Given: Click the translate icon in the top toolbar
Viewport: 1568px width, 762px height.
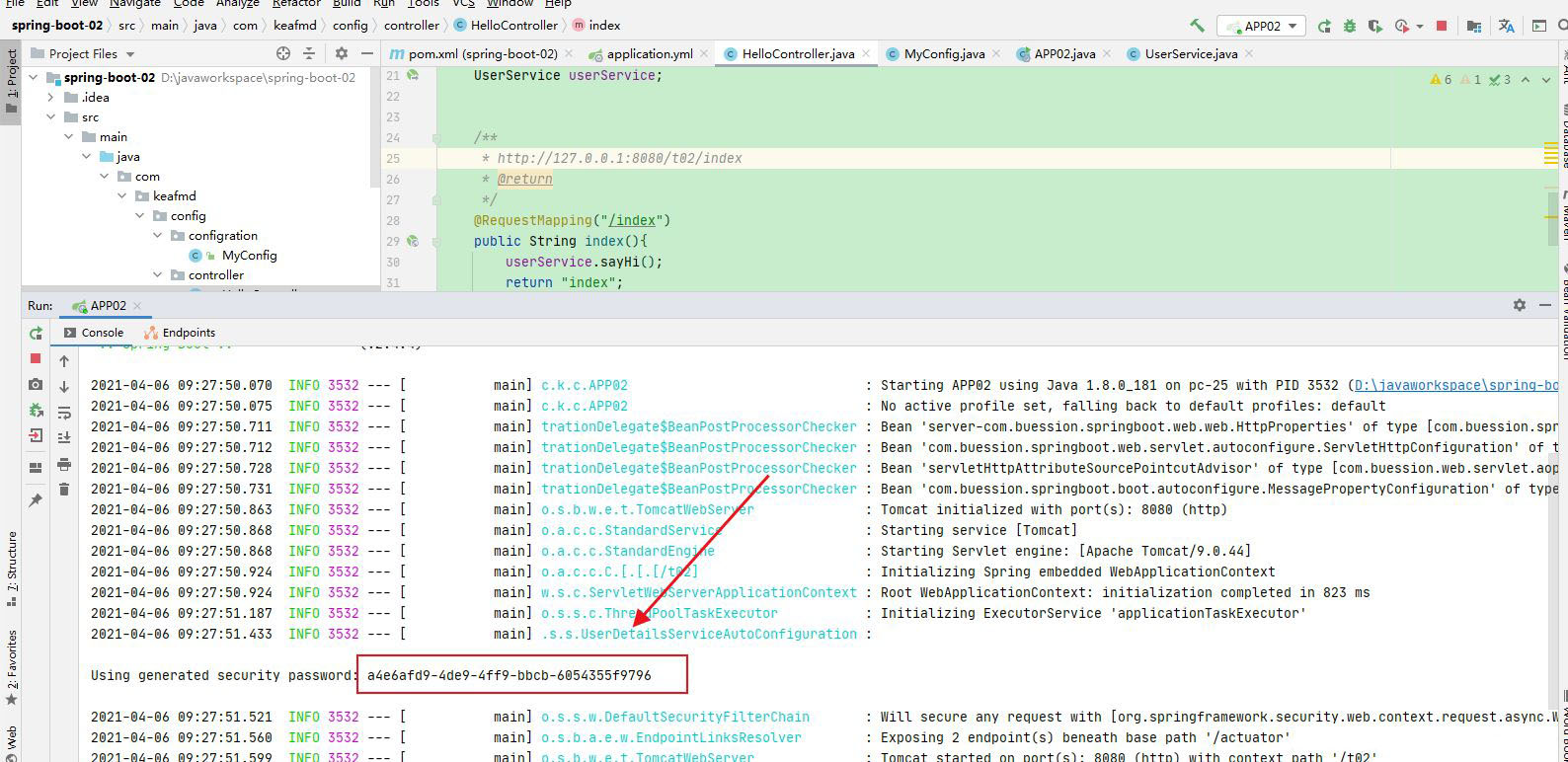Looking at the screenshot, I should pyautogui.click(x=1506, y=26).
